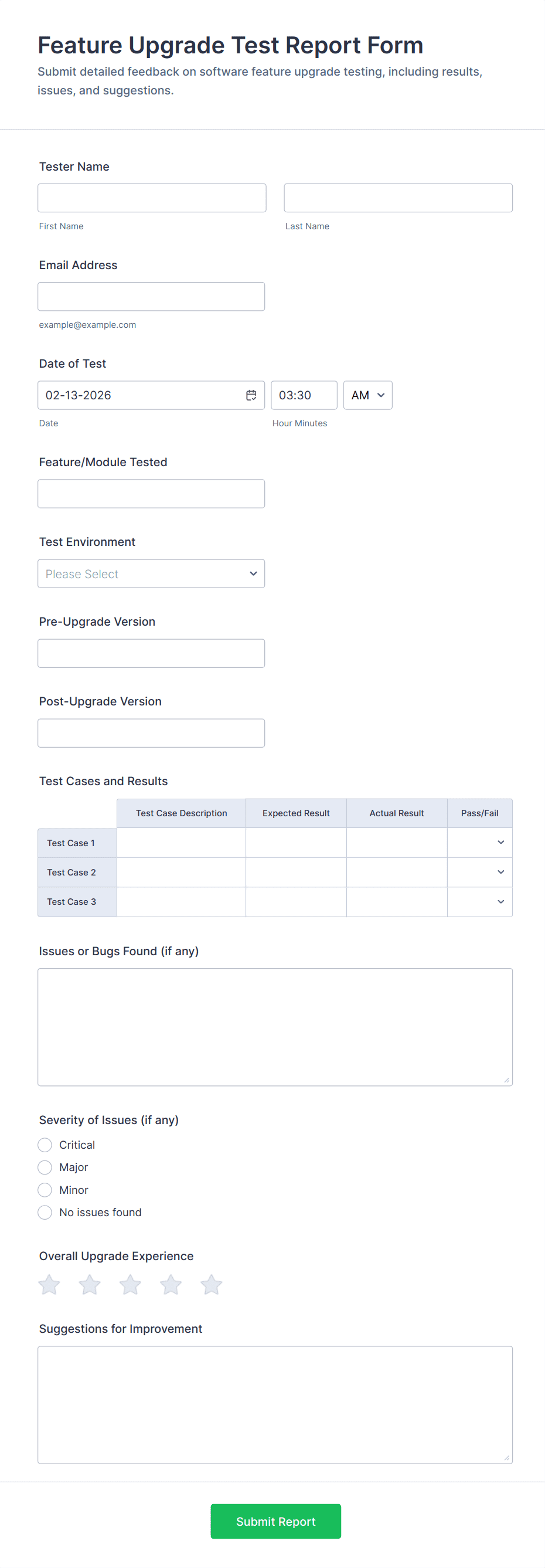
Task: Rate upgrade experience one star
Action: pos(49,1285)
